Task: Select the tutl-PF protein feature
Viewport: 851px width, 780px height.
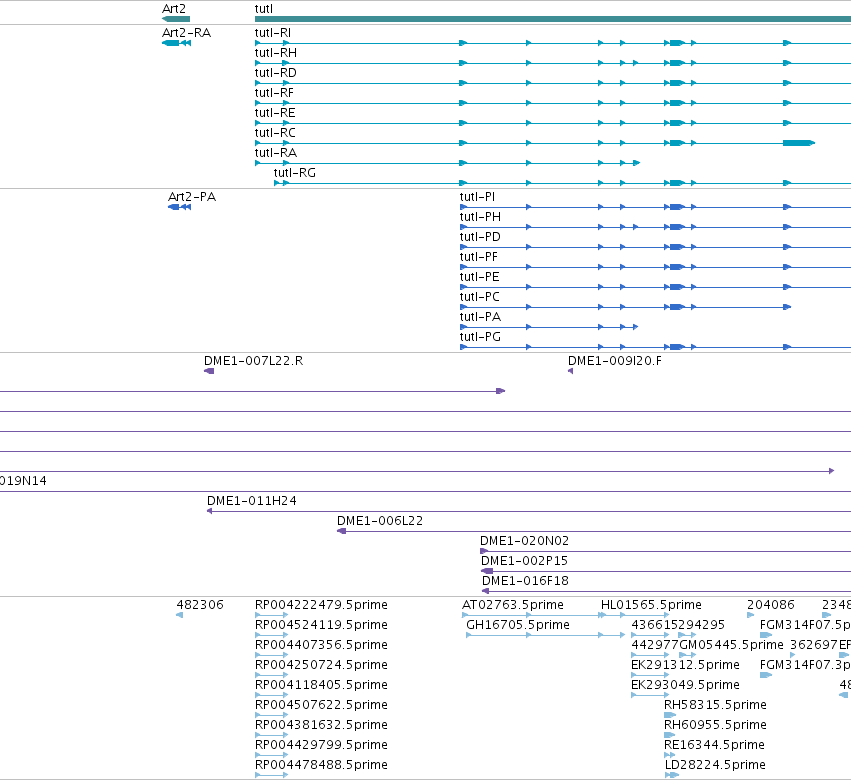Action: tap(655, 267)
